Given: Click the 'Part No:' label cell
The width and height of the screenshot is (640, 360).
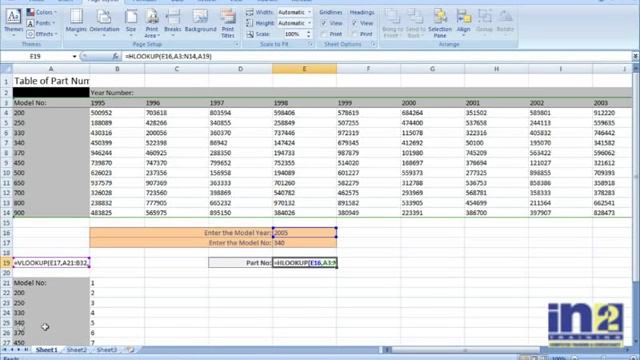Looking at the screenshot, I should coord(240,263).
